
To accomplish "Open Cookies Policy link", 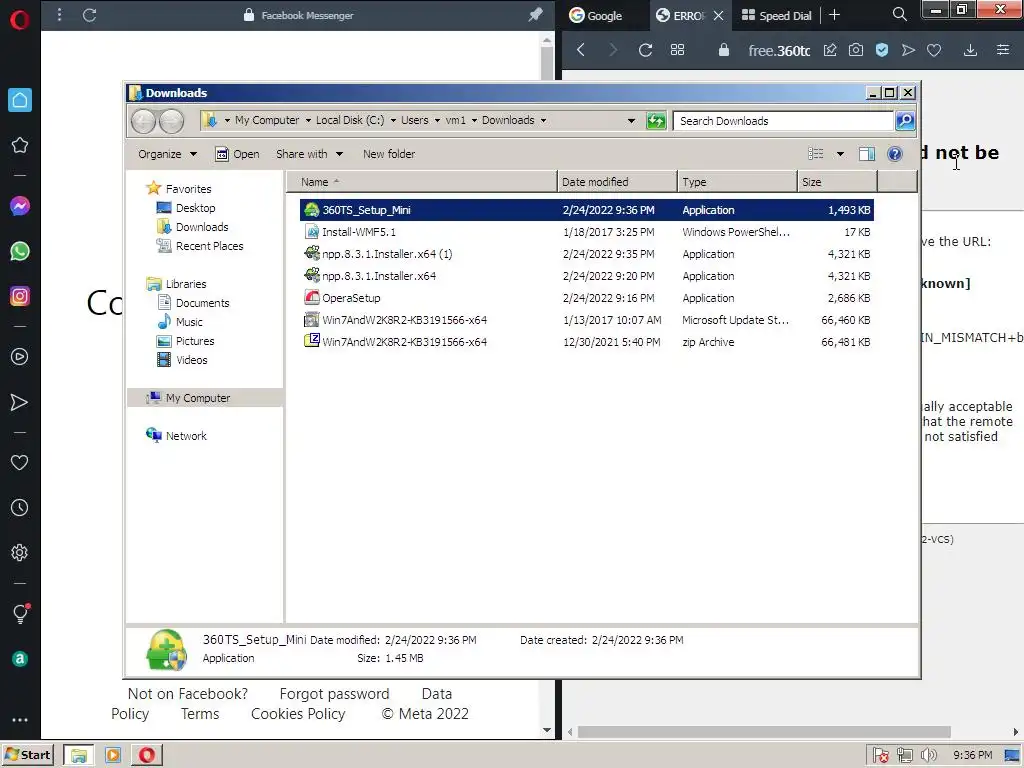I will pos(298,714).
